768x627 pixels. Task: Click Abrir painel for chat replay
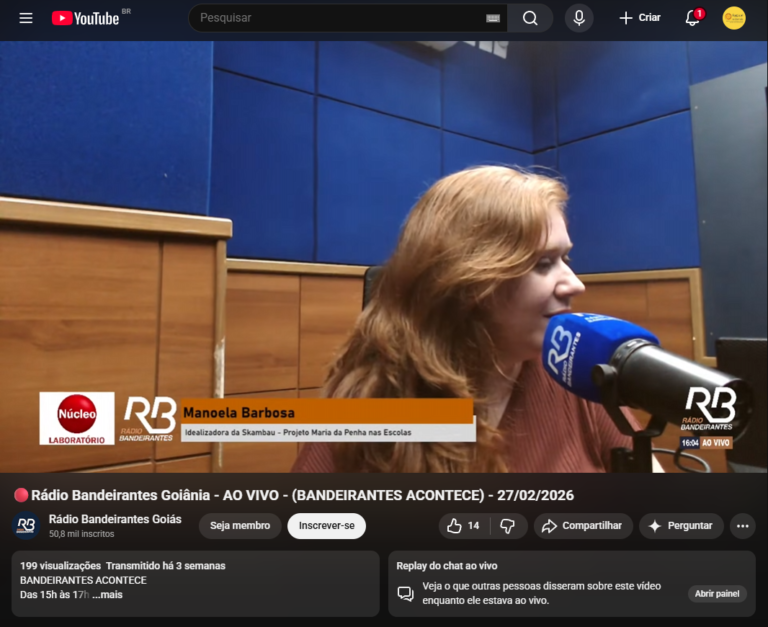(x=717, y=594)
